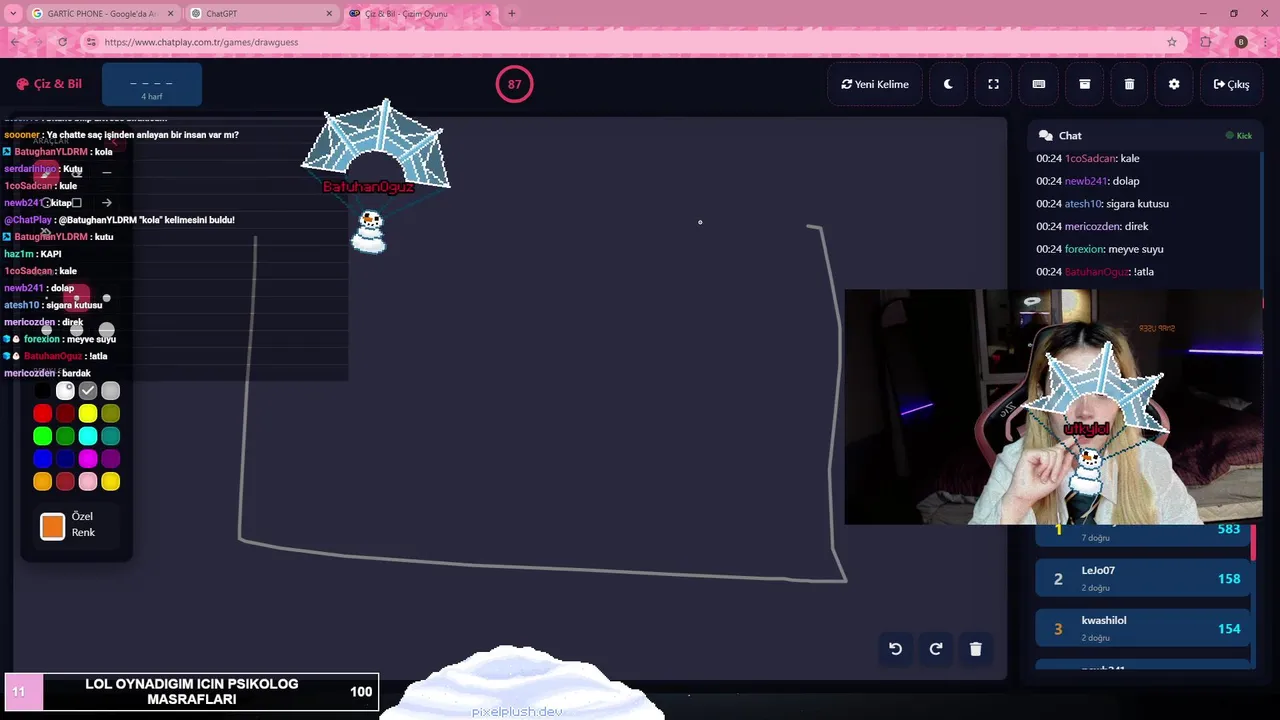
Task: Go back in the browser
Action: point(15,42)
